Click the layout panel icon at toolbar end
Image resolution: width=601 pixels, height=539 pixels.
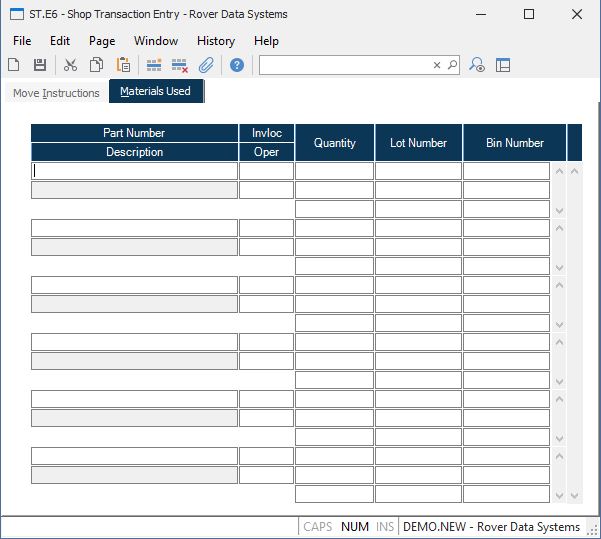click(x=503, y=65)
